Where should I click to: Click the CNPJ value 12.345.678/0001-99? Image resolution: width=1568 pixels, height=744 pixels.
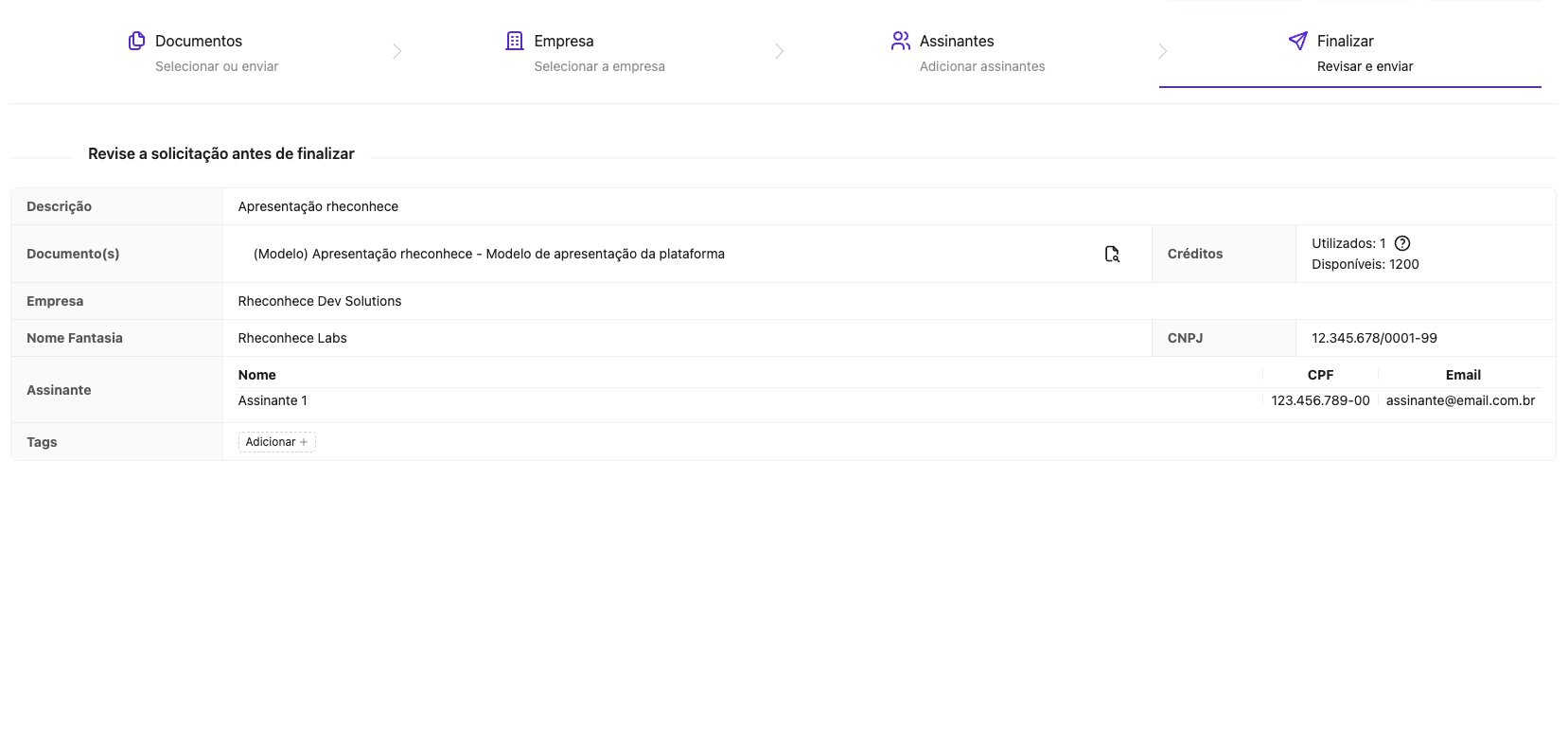click(1374, 338)
